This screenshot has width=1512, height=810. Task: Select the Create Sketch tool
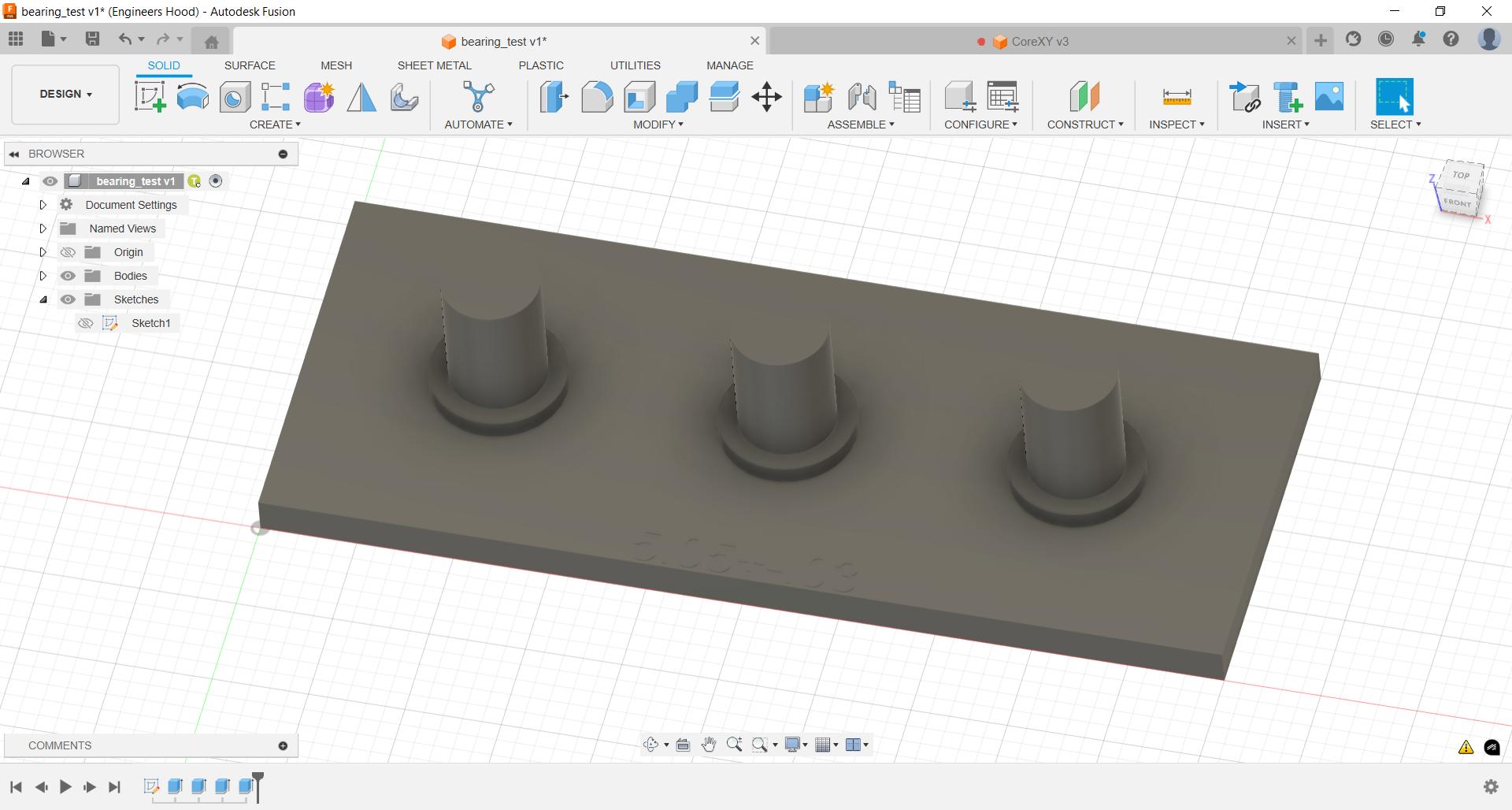[x=150, y=97]
